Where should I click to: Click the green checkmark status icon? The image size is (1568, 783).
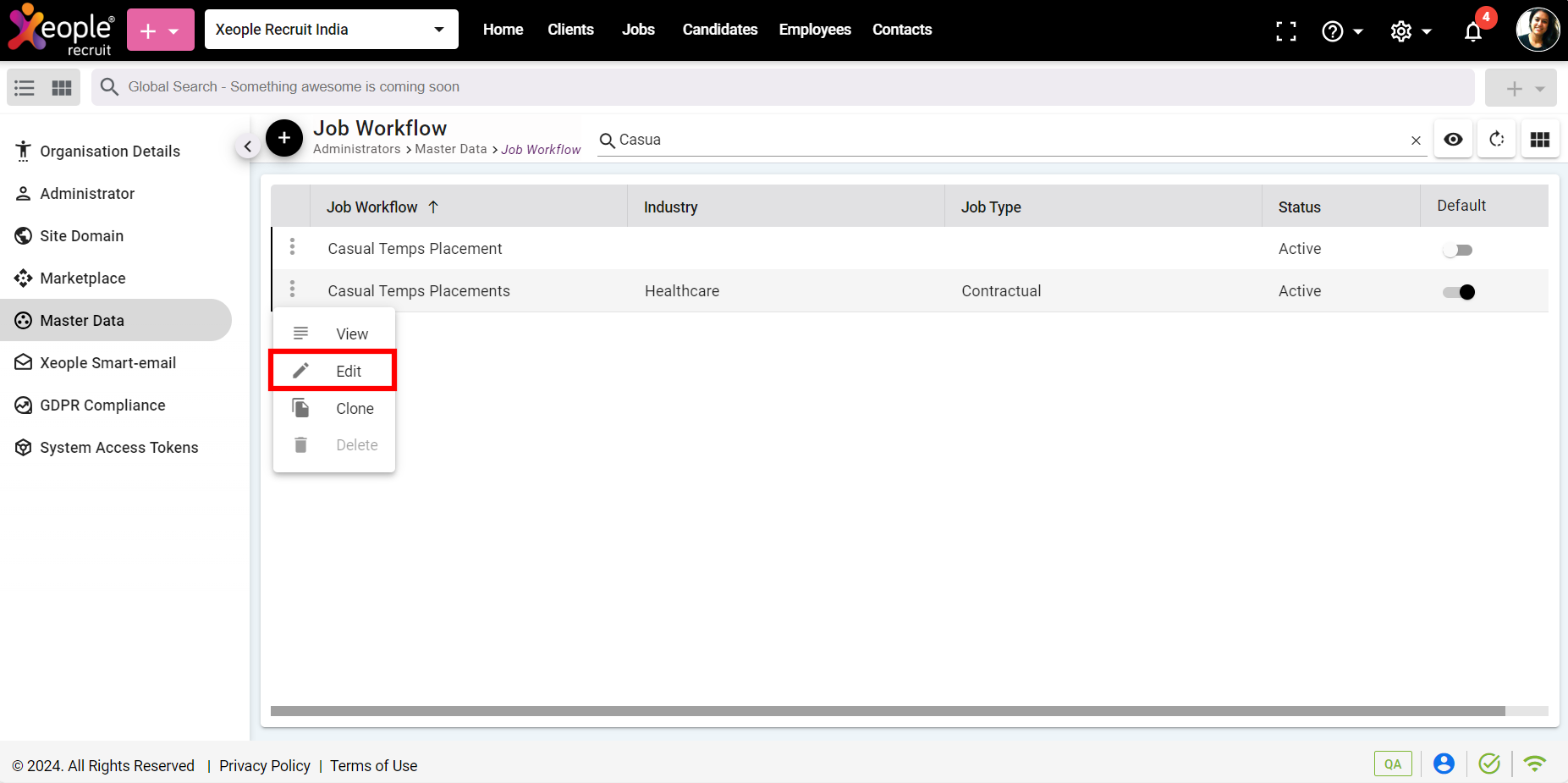[1489, 764]
